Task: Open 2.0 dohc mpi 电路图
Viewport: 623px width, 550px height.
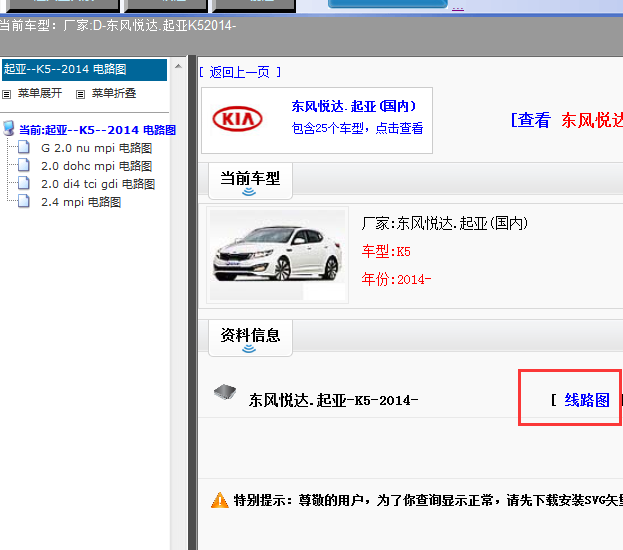Action: point(97,166)
